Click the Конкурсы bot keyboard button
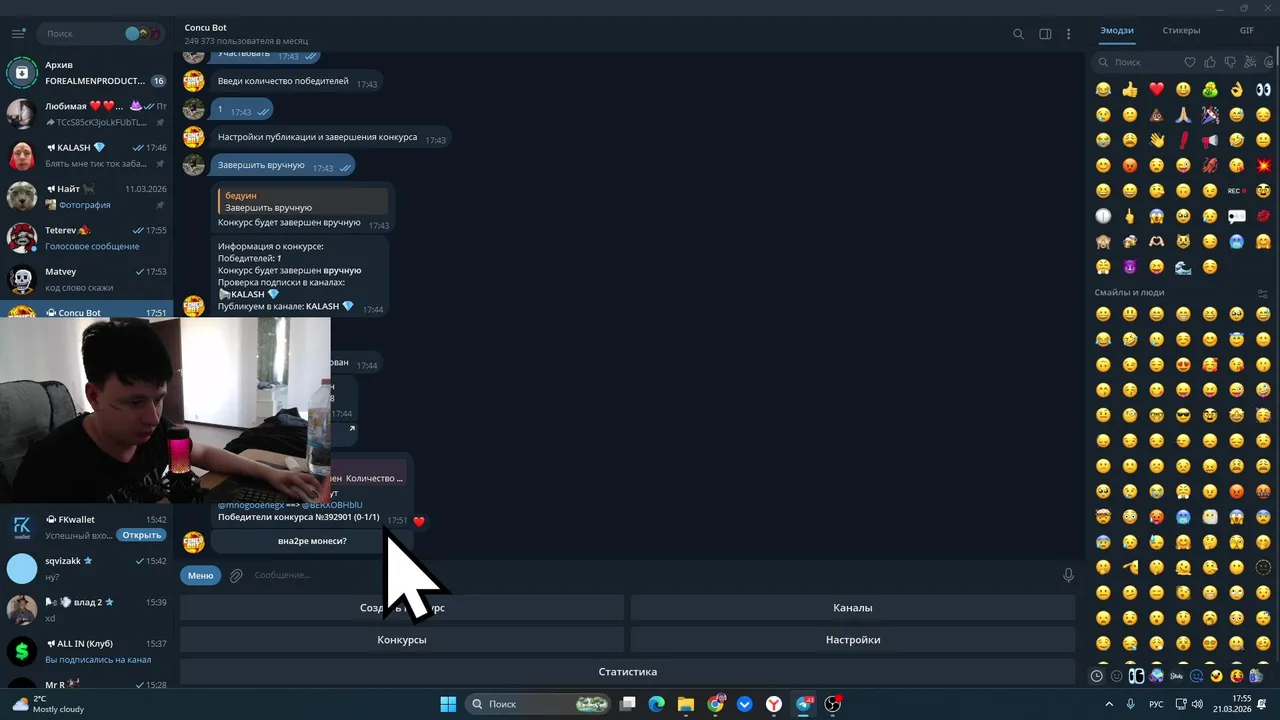The height and width of the screenshot is (720, 1280). coord(402,639)
